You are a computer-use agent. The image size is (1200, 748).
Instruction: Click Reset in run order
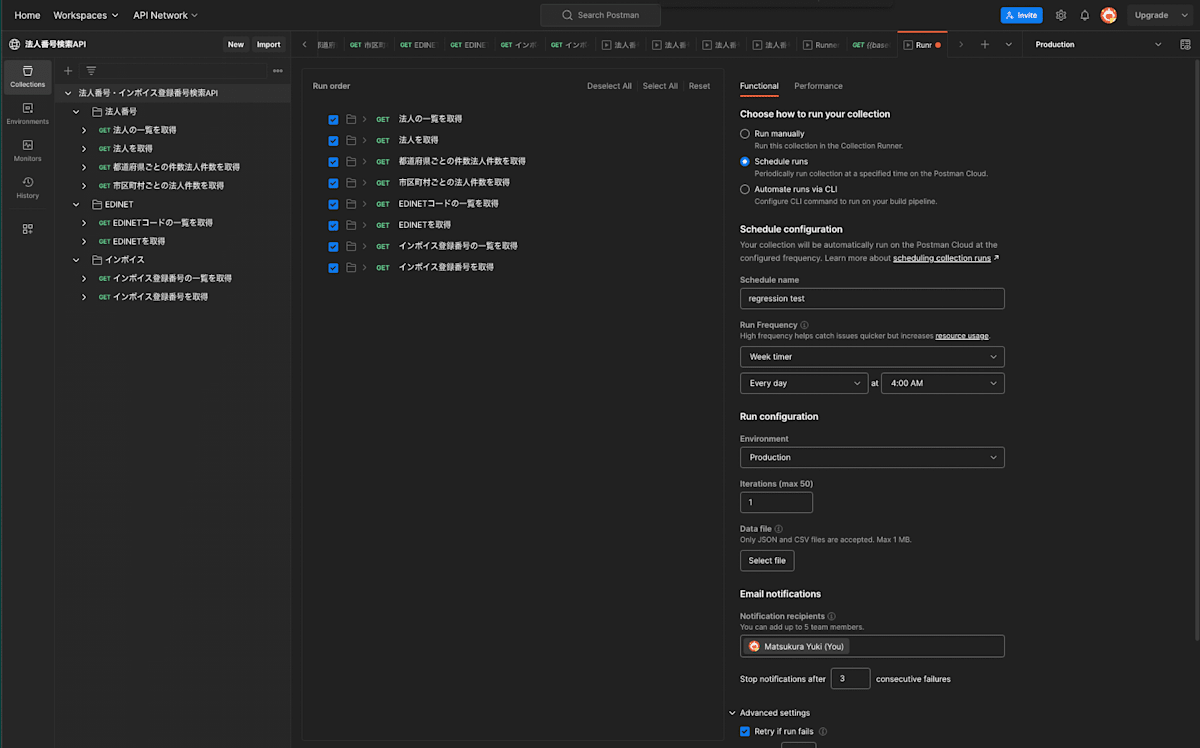pos(699,86)
